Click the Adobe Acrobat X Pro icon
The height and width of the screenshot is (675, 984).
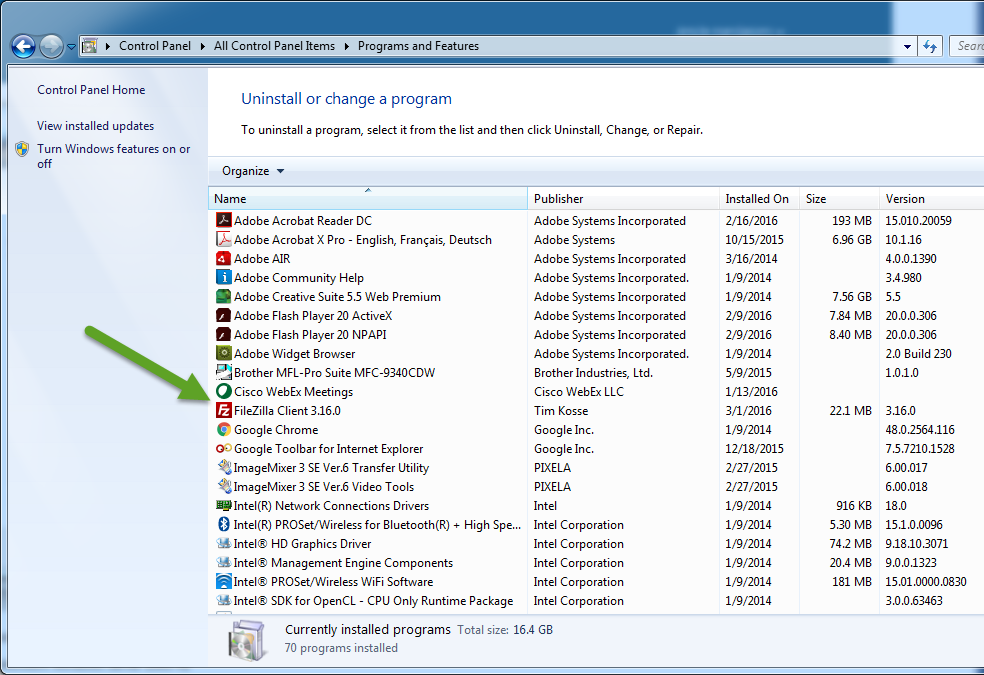pos(223,239)
